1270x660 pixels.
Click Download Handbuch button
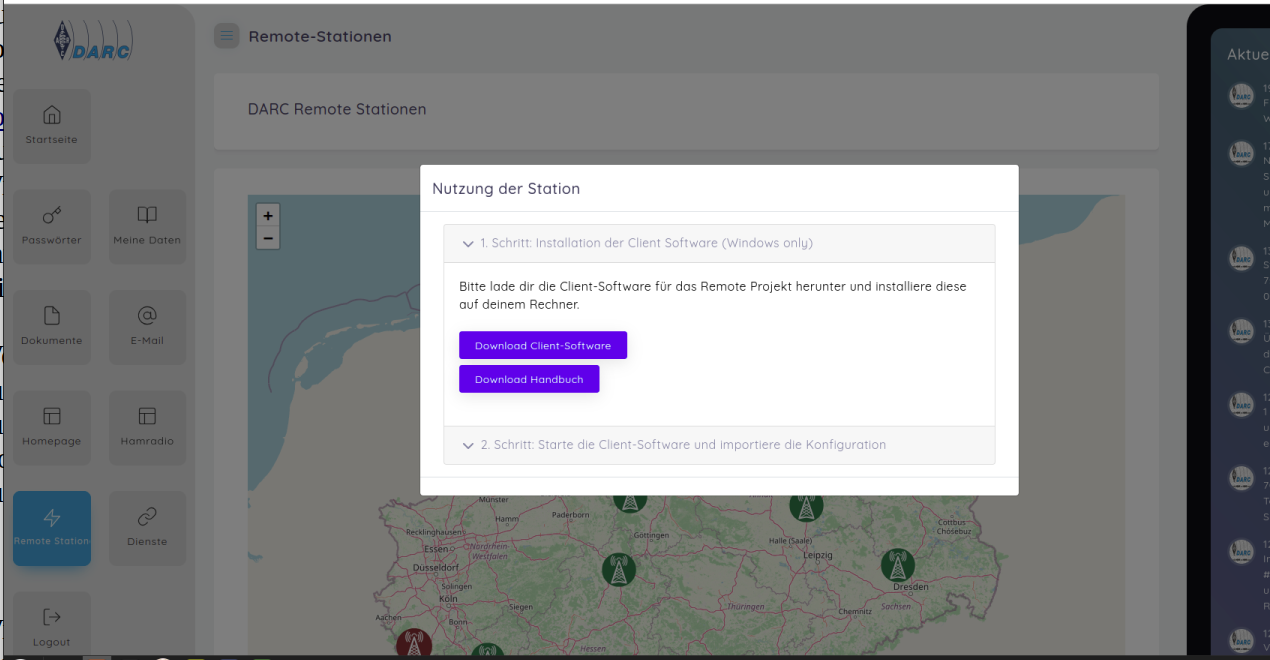528,379
